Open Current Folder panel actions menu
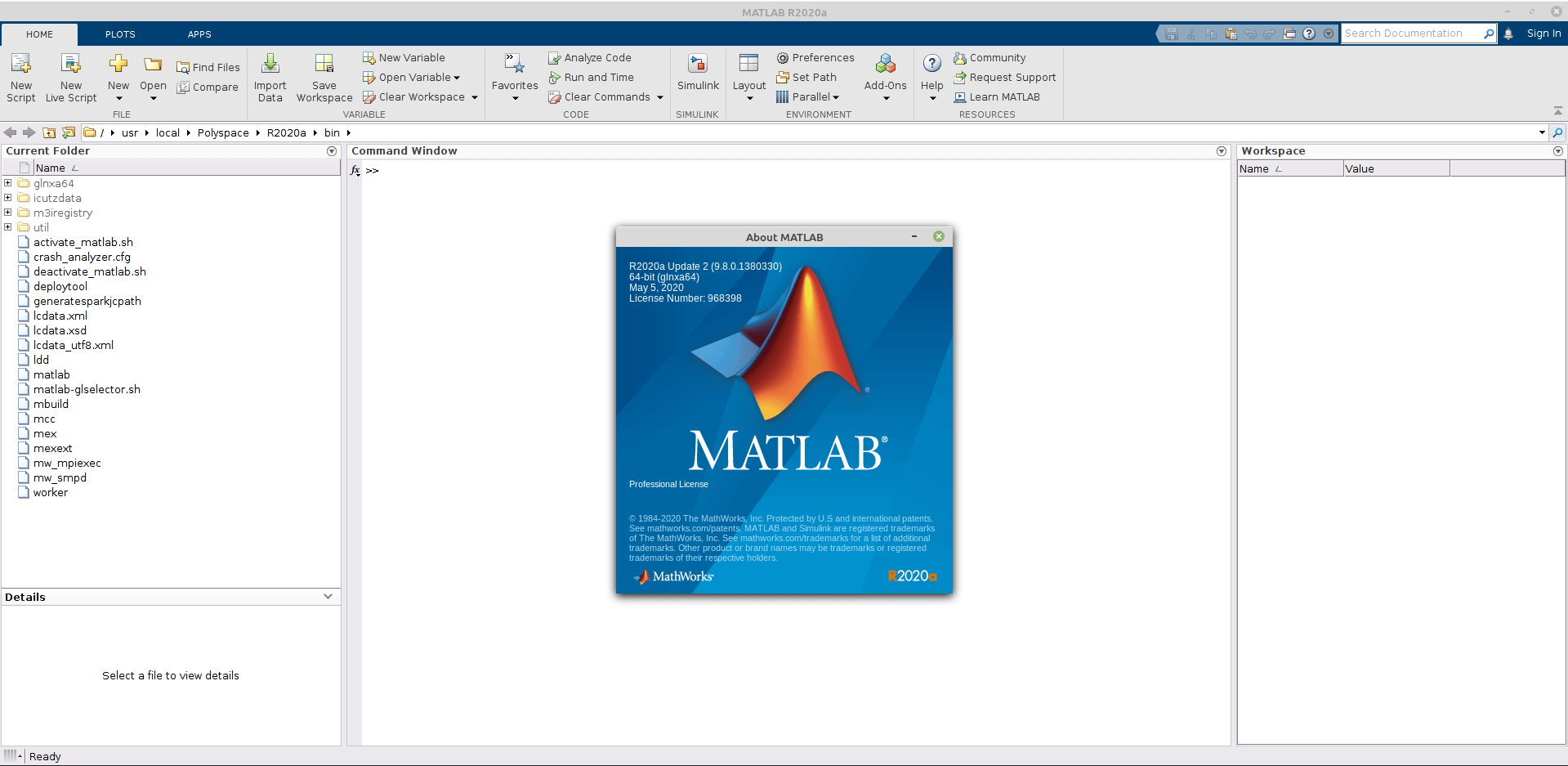 click(x=332, y=151)
